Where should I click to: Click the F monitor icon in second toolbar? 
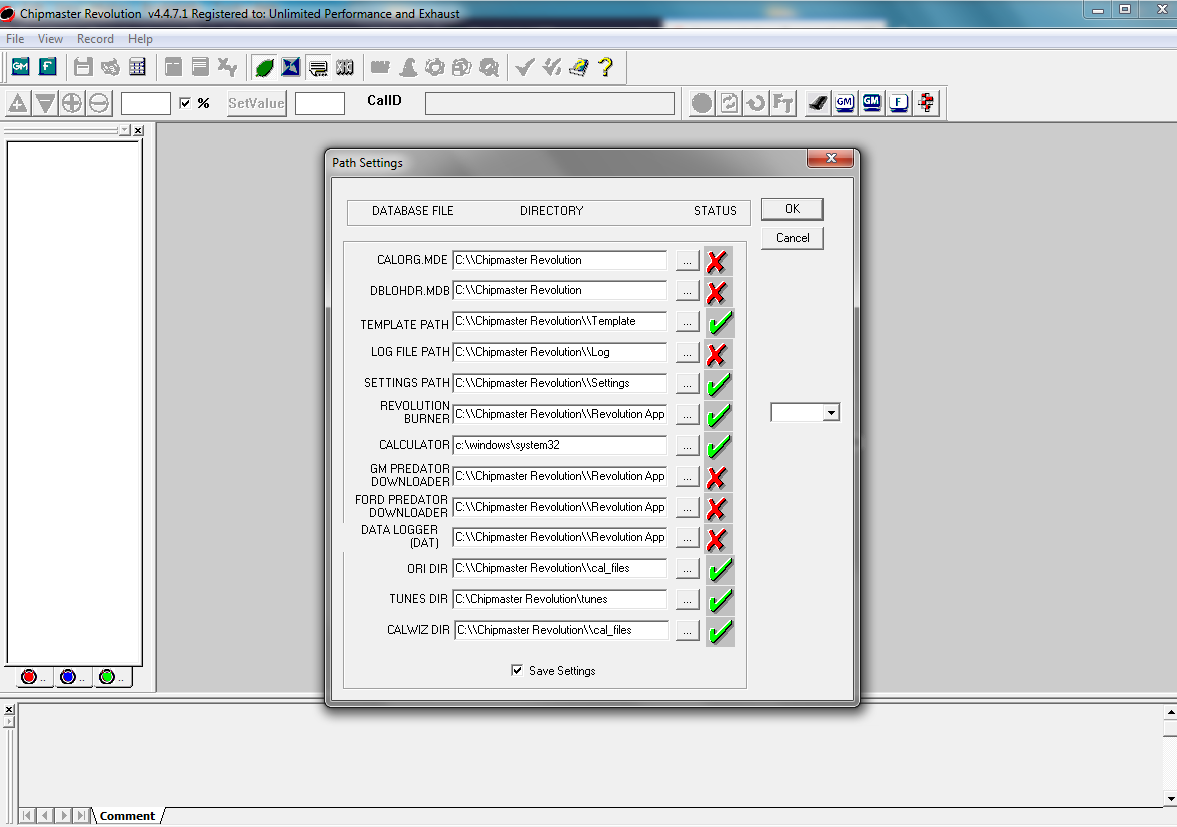click(x=899, y=103)
